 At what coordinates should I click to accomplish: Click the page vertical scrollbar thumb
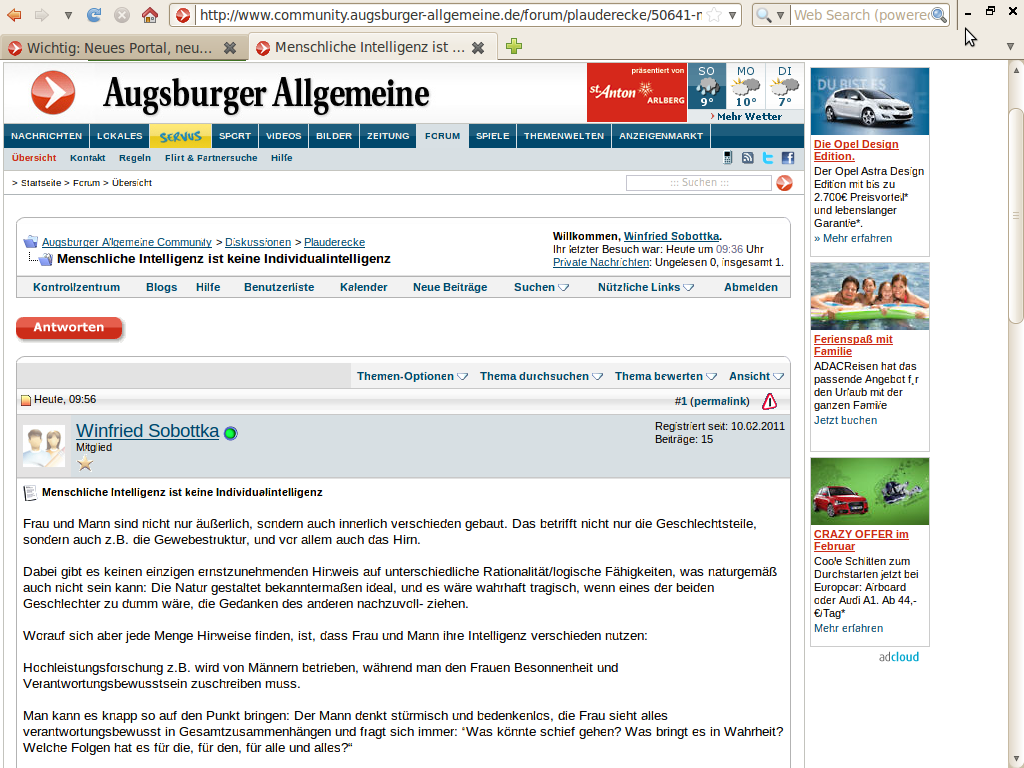point(1016,216)
